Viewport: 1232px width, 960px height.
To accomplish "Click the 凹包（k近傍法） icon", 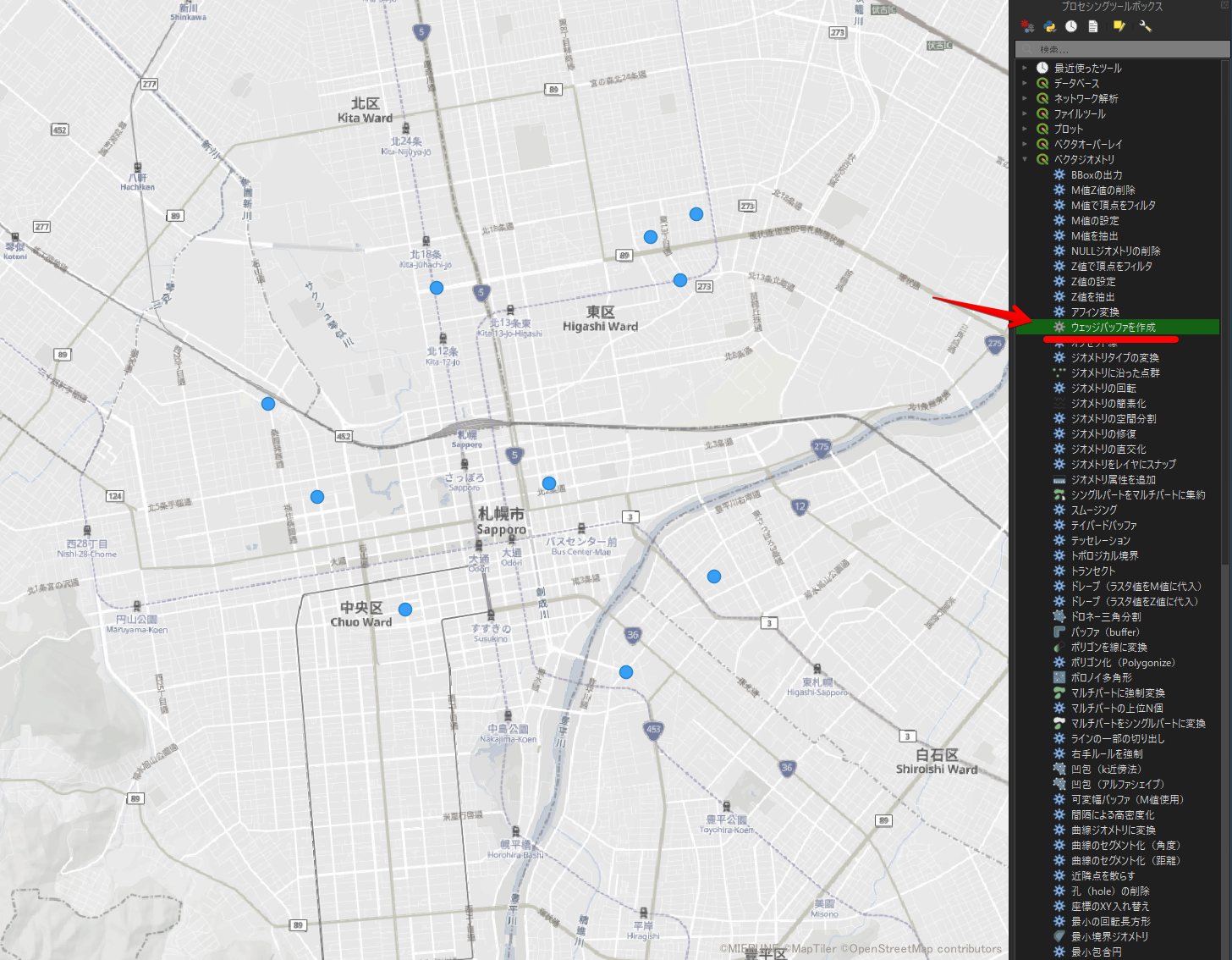I will [x=1059, y=769].
